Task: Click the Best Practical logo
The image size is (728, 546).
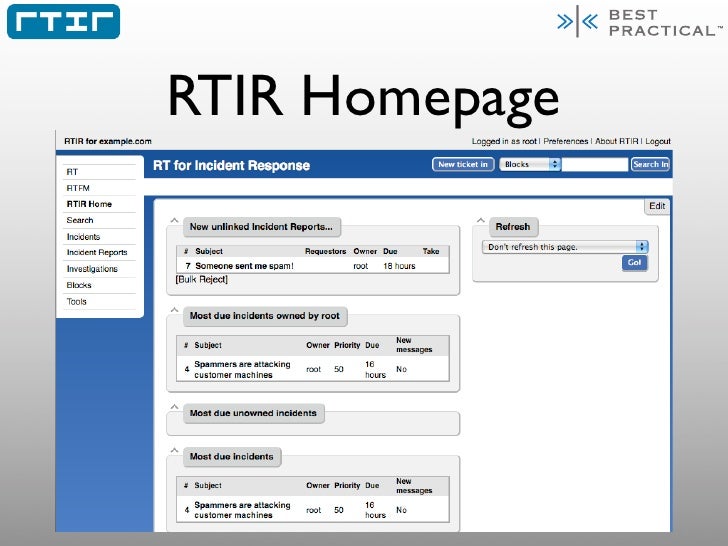Action: click(640, 22)
